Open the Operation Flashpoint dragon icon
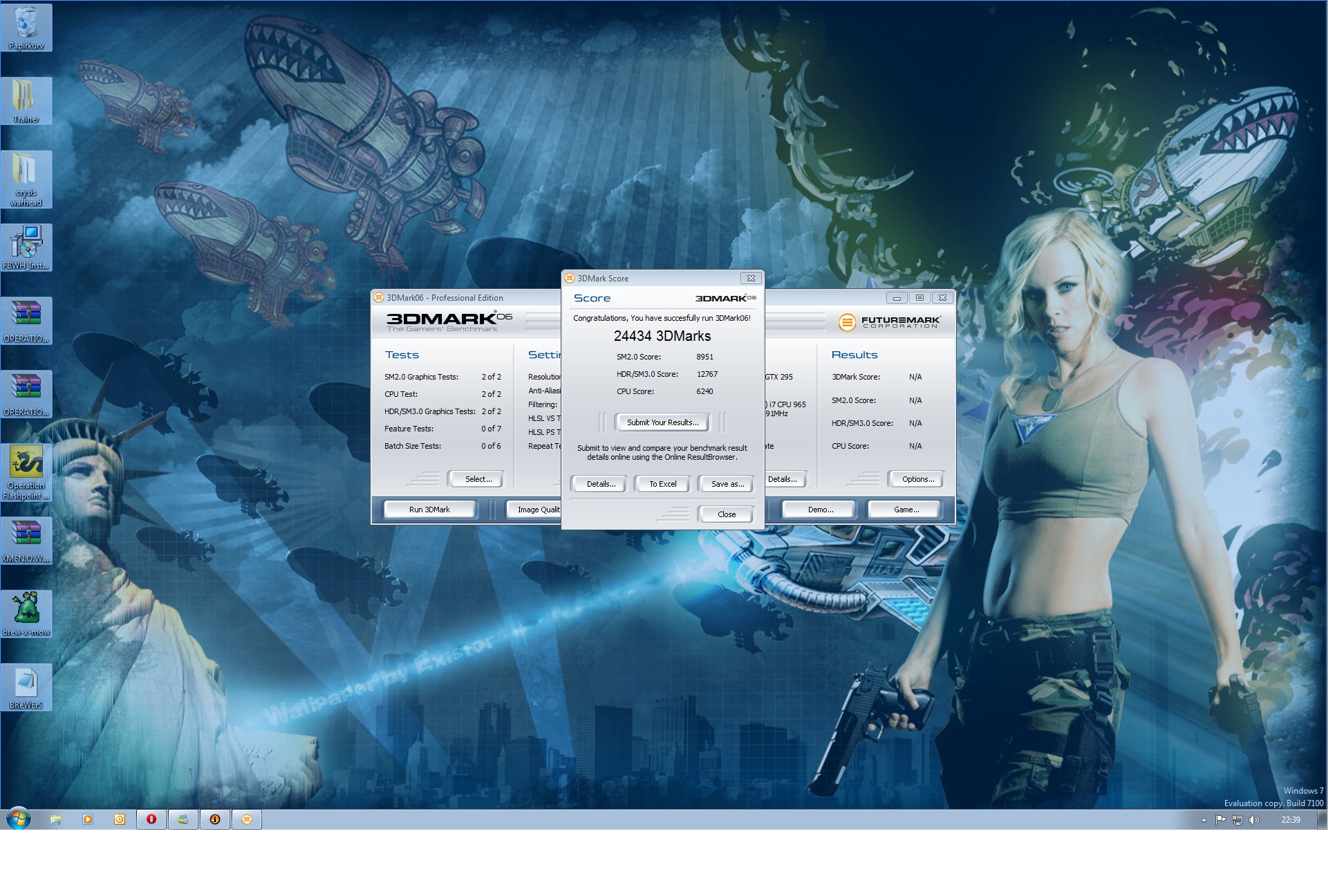This screenshot has width=1344, height=896. pyautogui.click(x=26, y=472)
